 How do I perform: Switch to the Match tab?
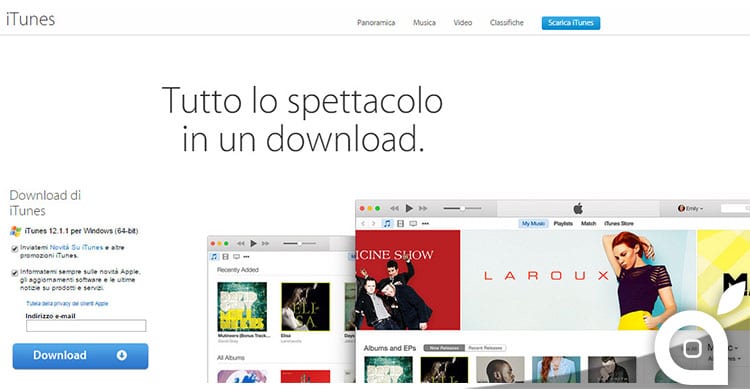(588, 223)
